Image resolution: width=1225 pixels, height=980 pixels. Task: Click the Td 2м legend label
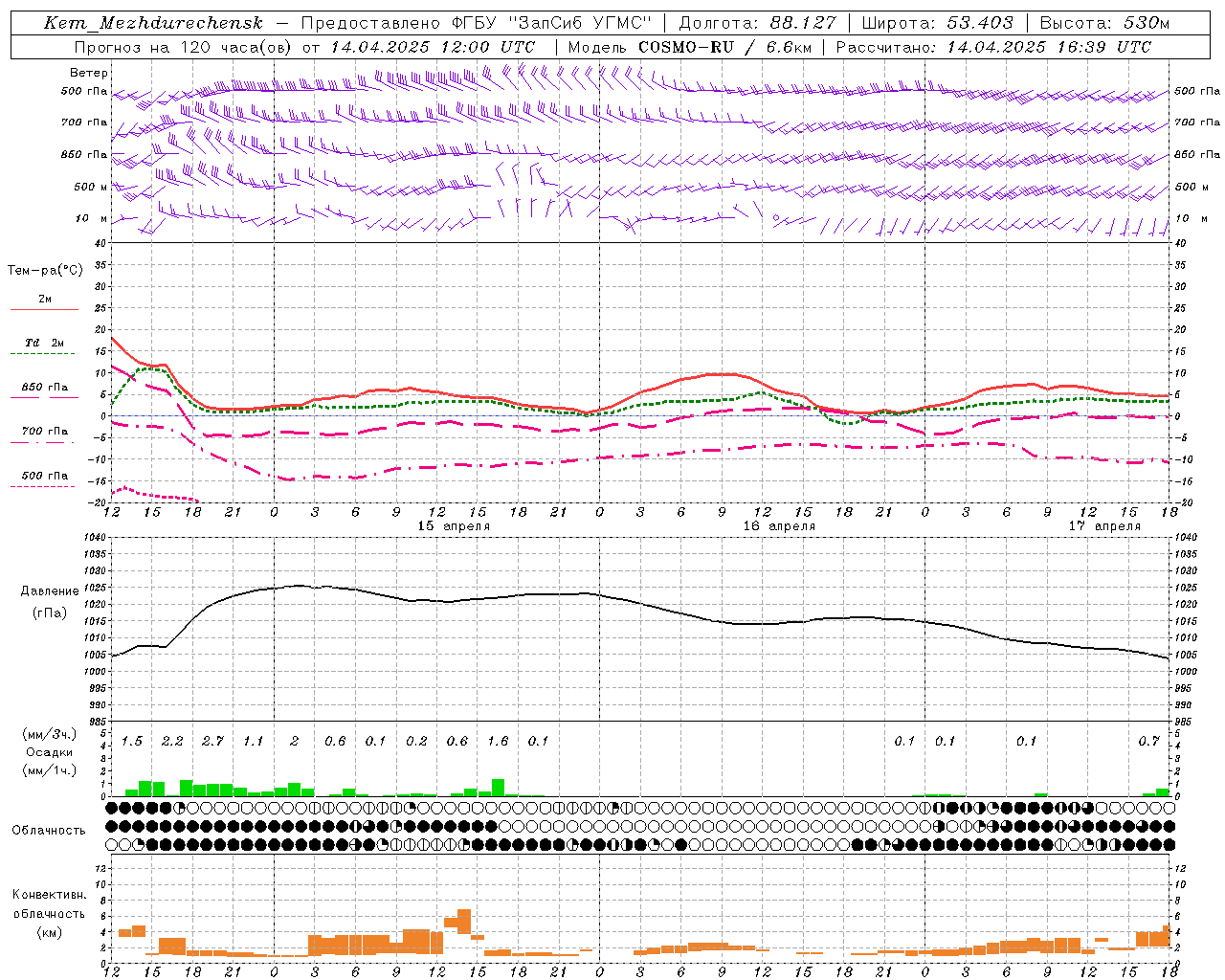point(45,343)
